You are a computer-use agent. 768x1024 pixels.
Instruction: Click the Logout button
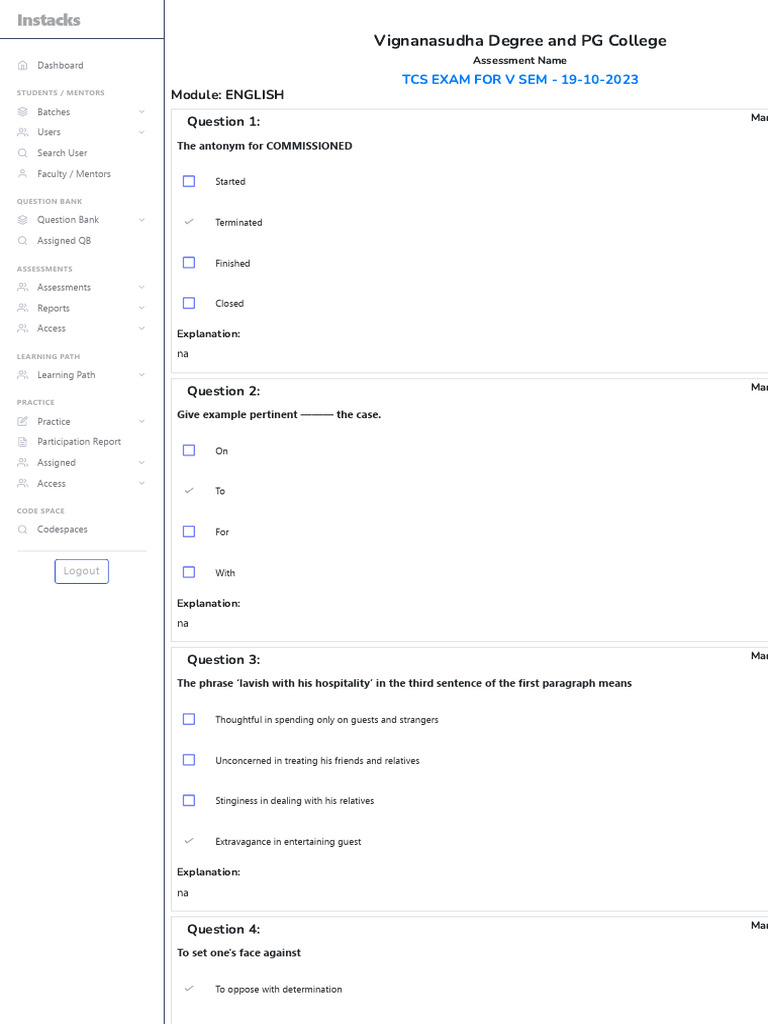pos(81,571)
